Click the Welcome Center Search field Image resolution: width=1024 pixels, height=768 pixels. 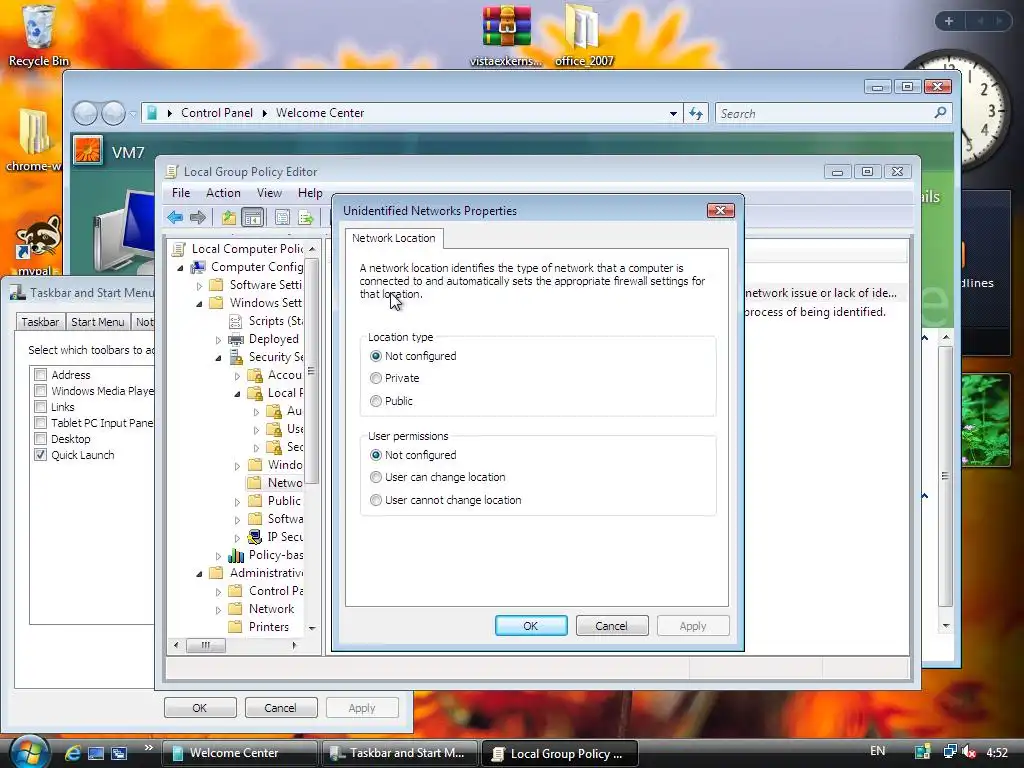(x=833, y=114)
